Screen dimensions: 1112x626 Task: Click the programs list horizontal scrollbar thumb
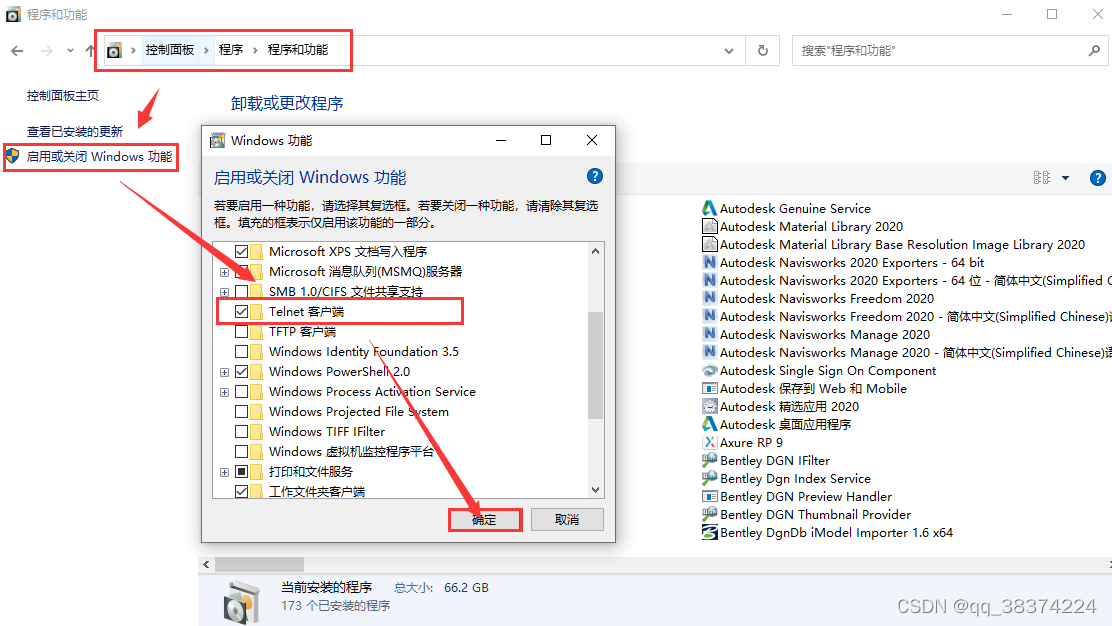[260, 564]
